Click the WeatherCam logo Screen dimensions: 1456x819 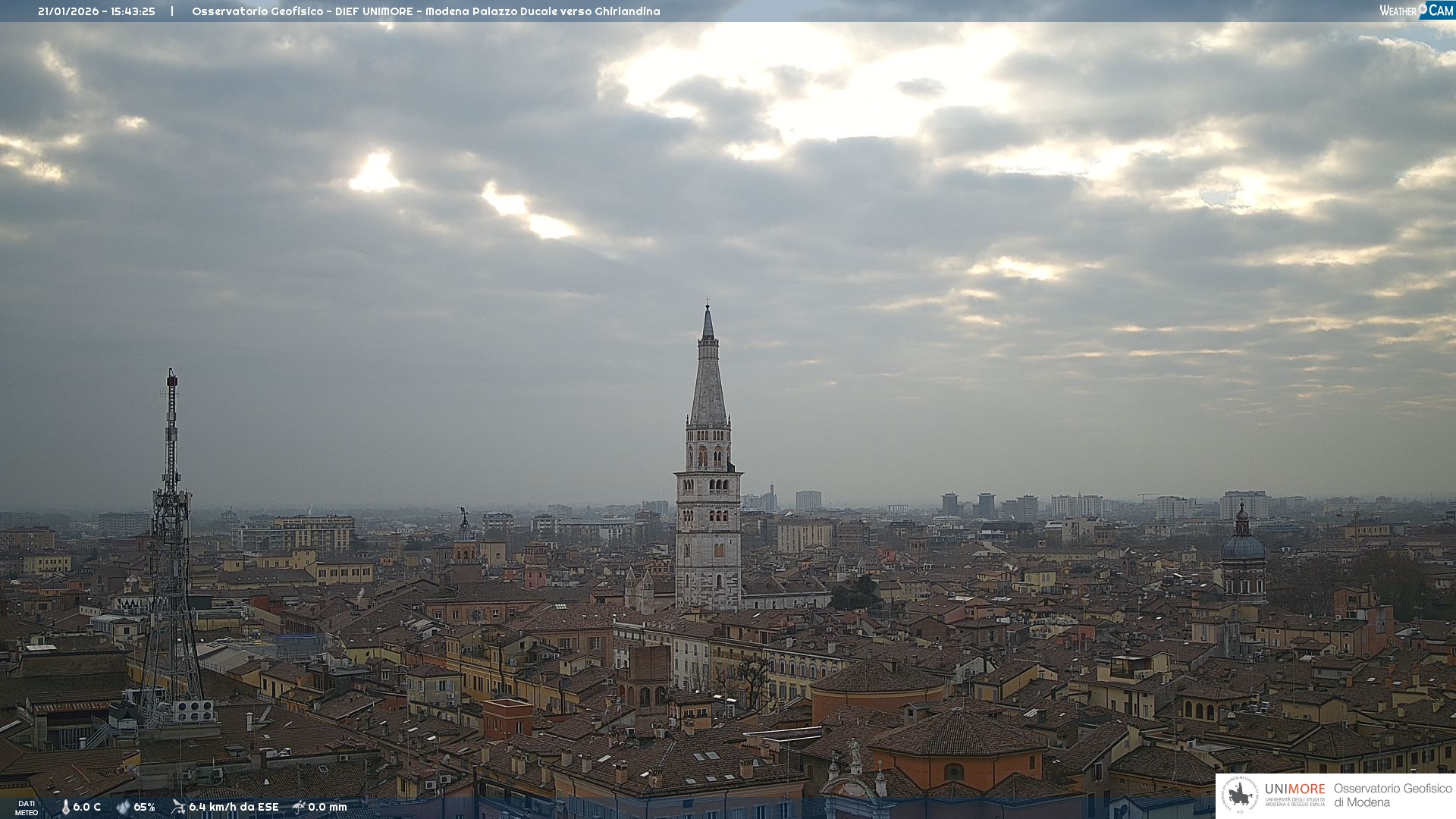coord(1416,11)
